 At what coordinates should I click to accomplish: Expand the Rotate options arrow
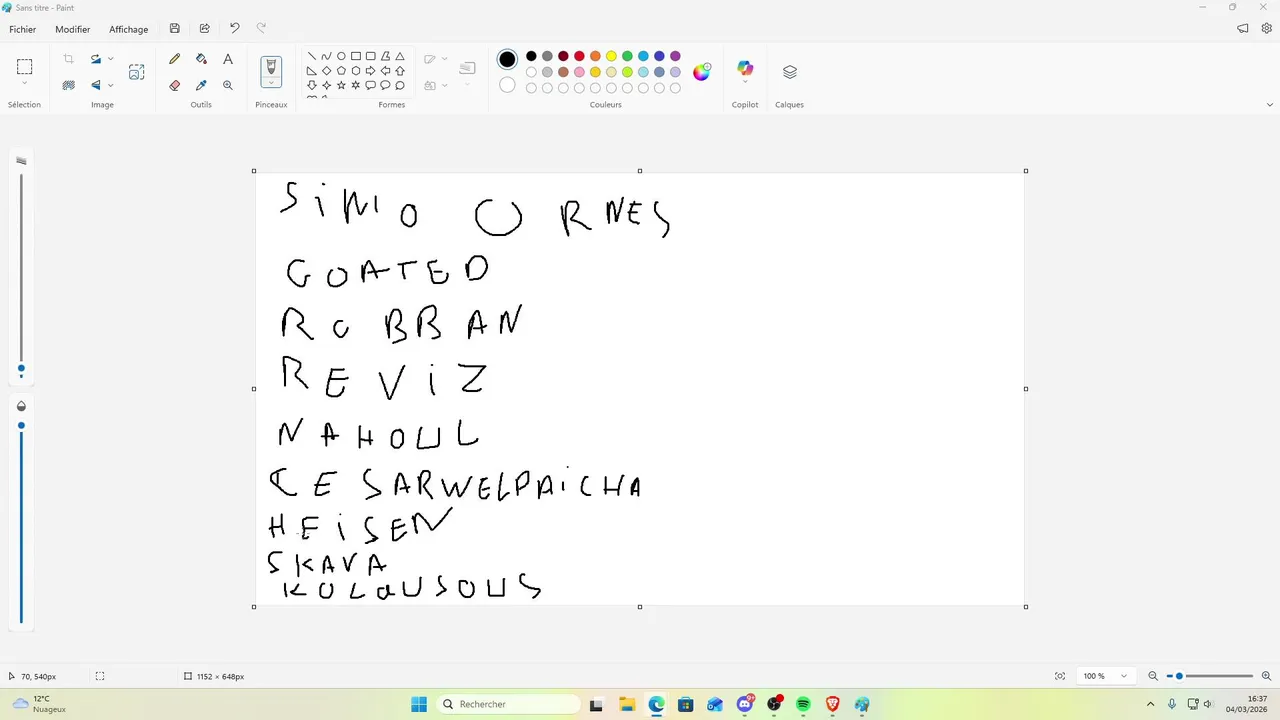coord(110,59)
